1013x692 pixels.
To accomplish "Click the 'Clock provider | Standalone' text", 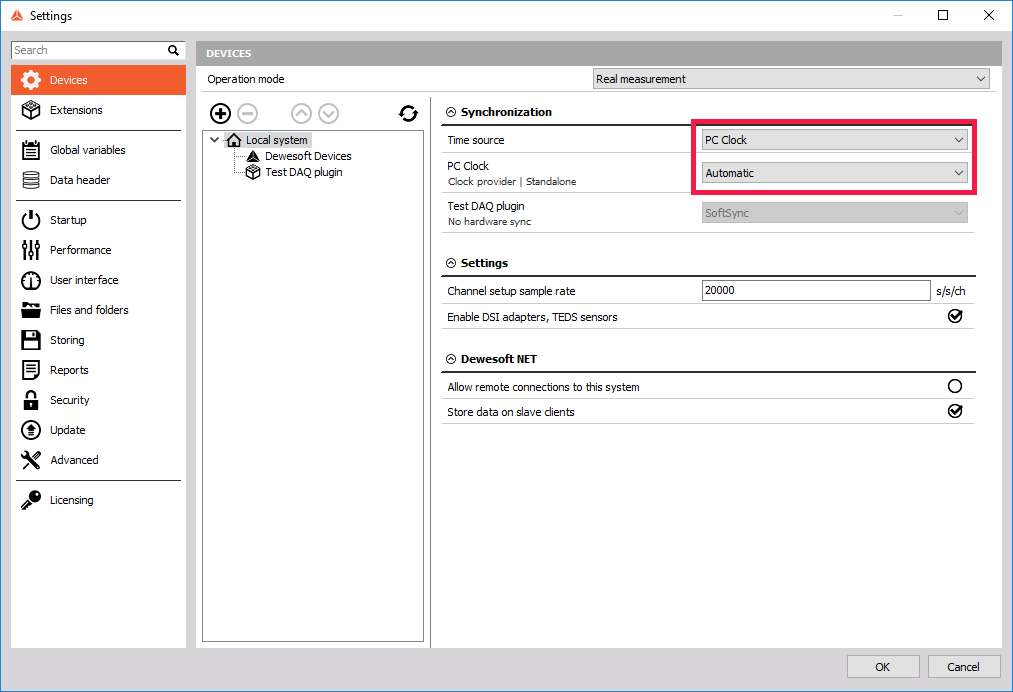I will tap(512, 182).
